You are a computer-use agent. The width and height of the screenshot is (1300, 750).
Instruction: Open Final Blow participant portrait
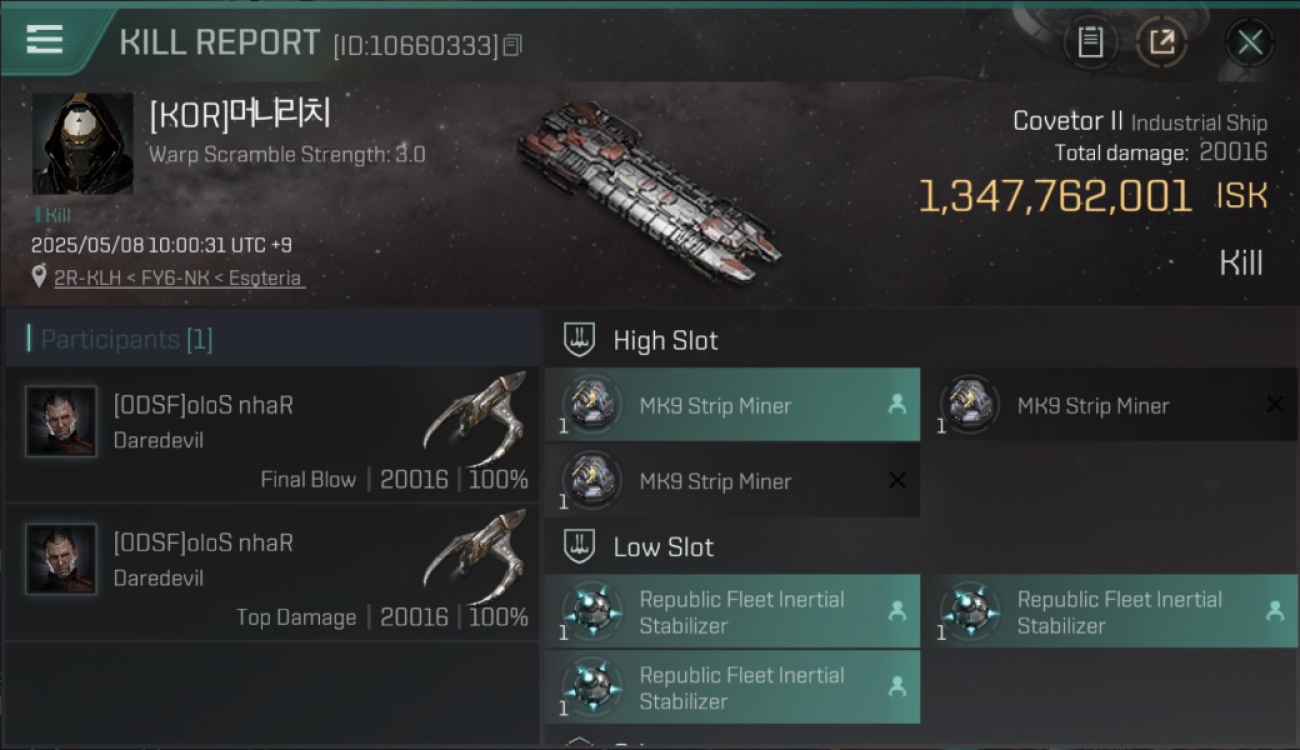62,422
